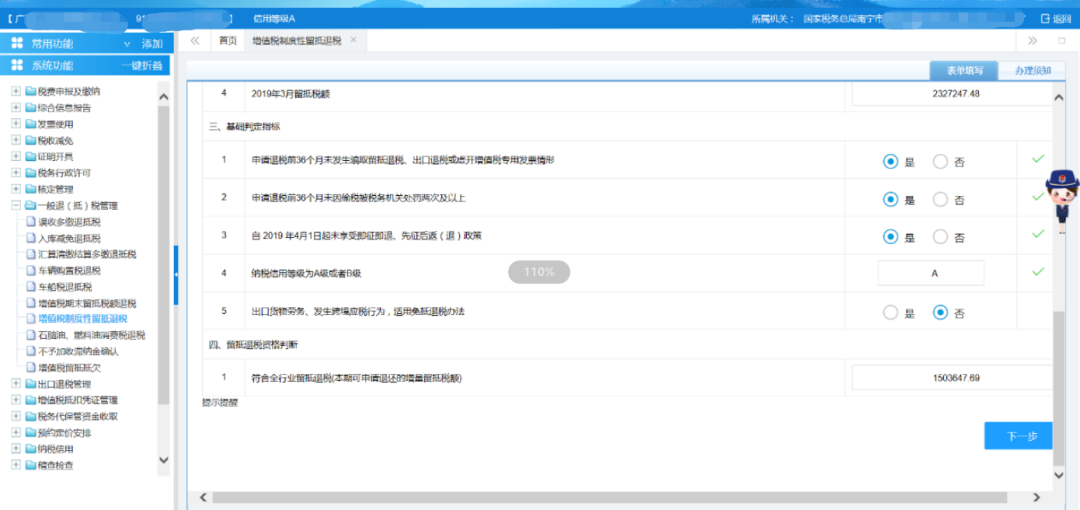Click the double-left chevron before 首页 tab
This screenshot has height=510, width=1080.
tap(195, 41)
